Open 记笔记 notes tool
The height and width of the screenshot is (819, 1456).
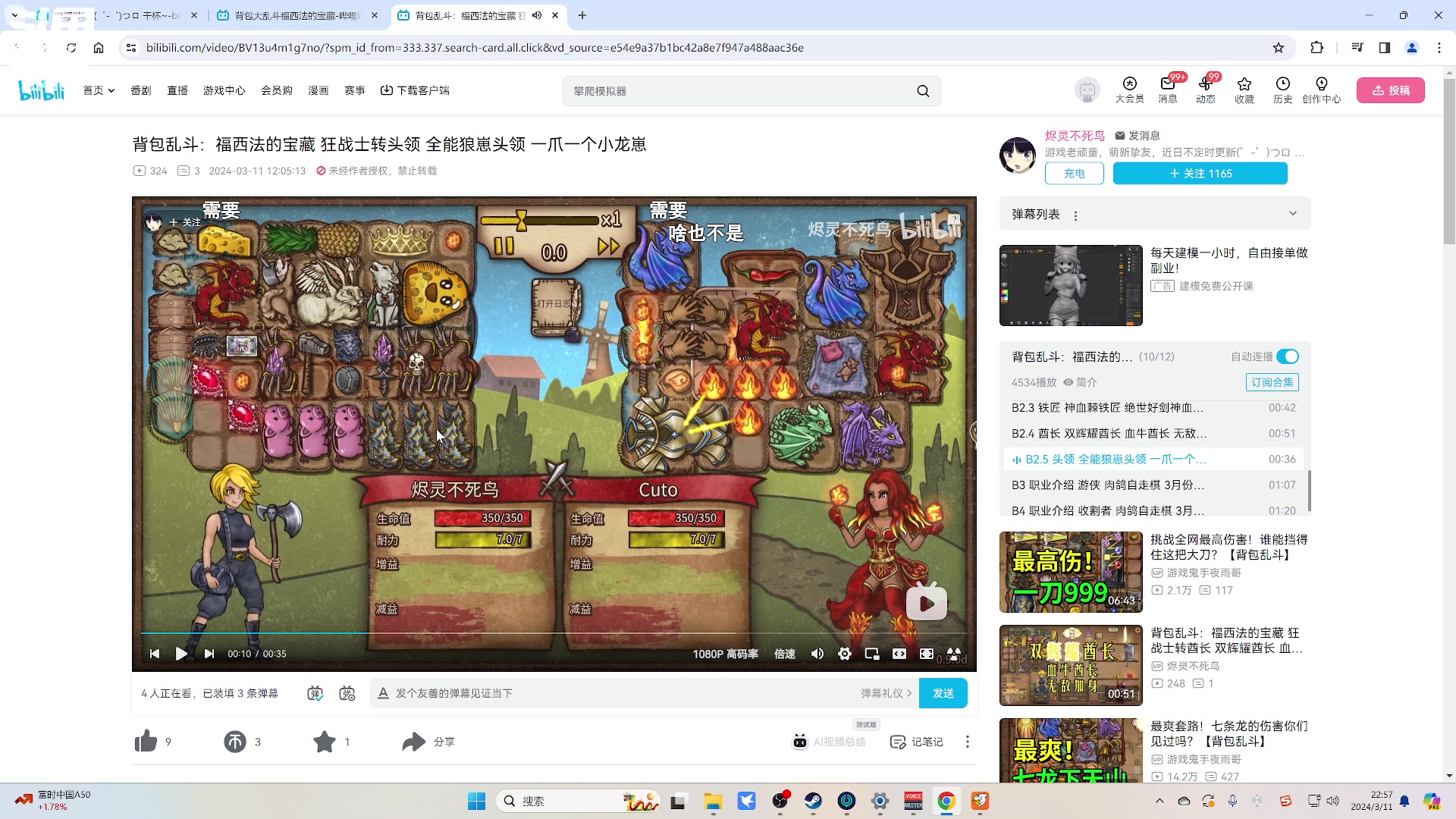pyautogui.click(x=917, y=742)
